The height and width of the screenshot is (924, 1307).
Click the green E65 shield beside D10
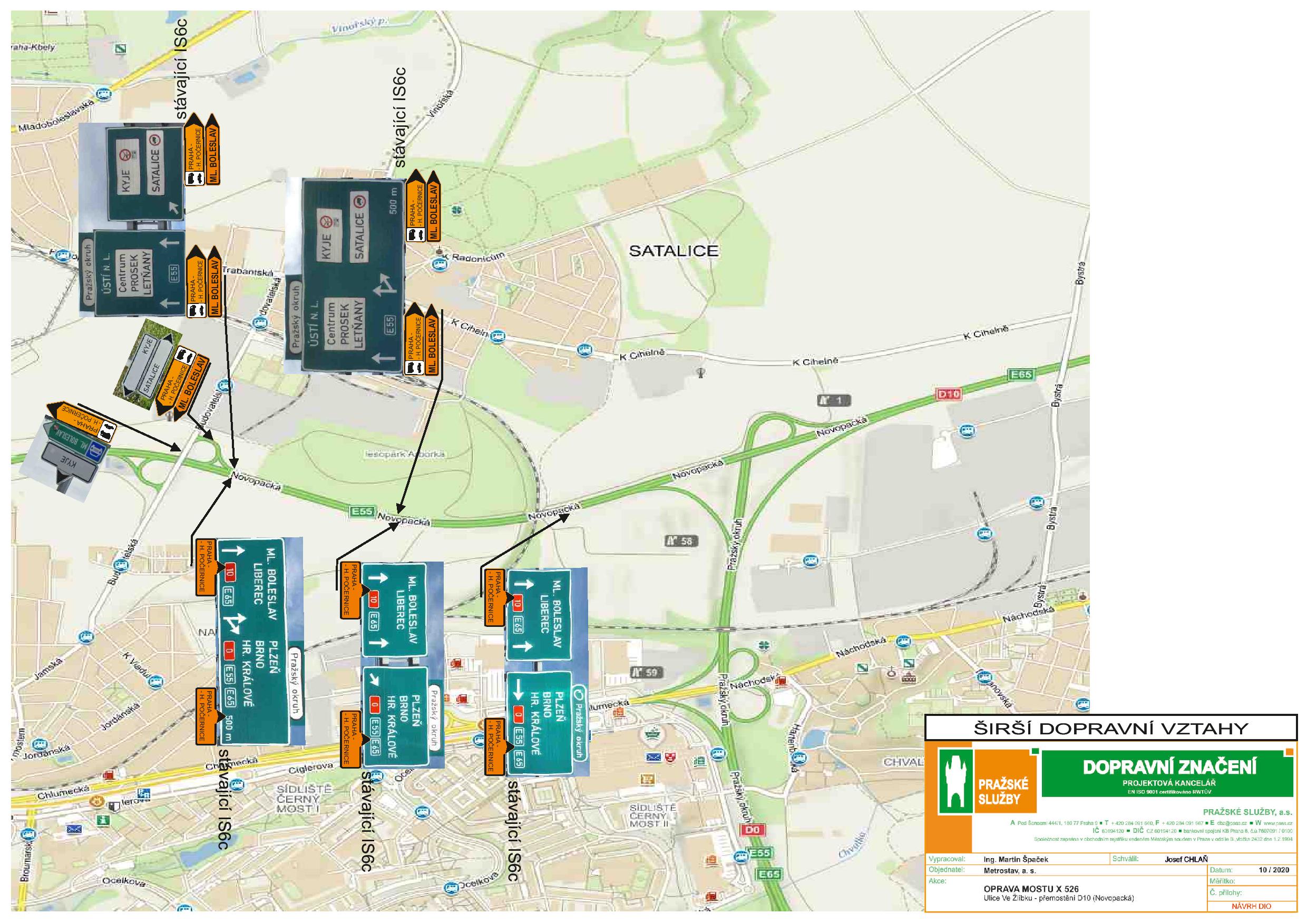click(1021, 375)
